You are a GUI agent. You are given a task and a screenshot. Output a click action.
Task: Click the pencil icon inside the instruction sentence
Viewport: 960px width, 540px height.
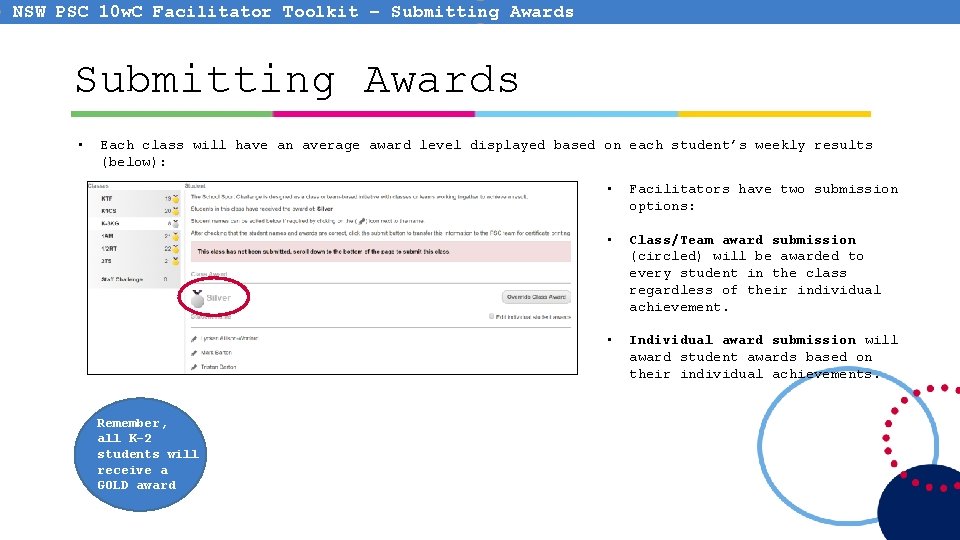[361, 221]
